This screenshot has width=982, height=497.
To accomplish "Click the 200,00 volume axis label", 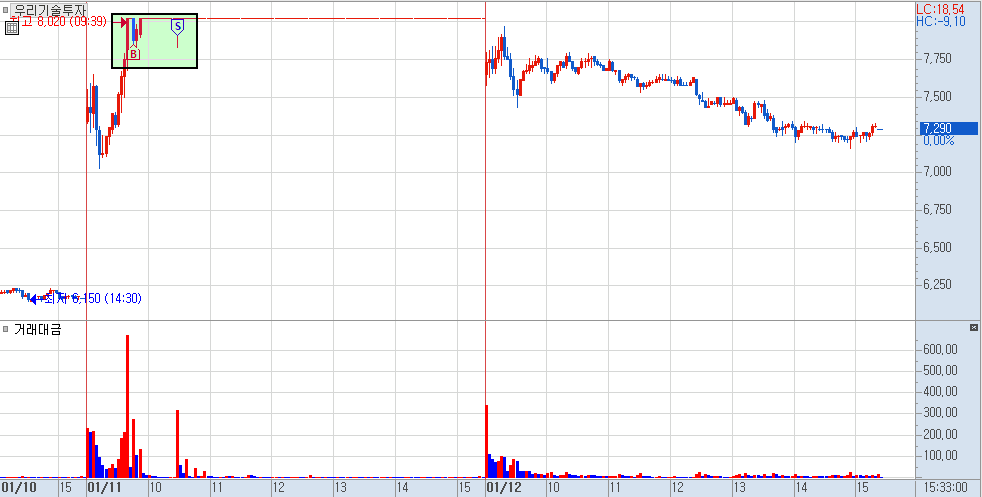I will [x=940, y=434].
